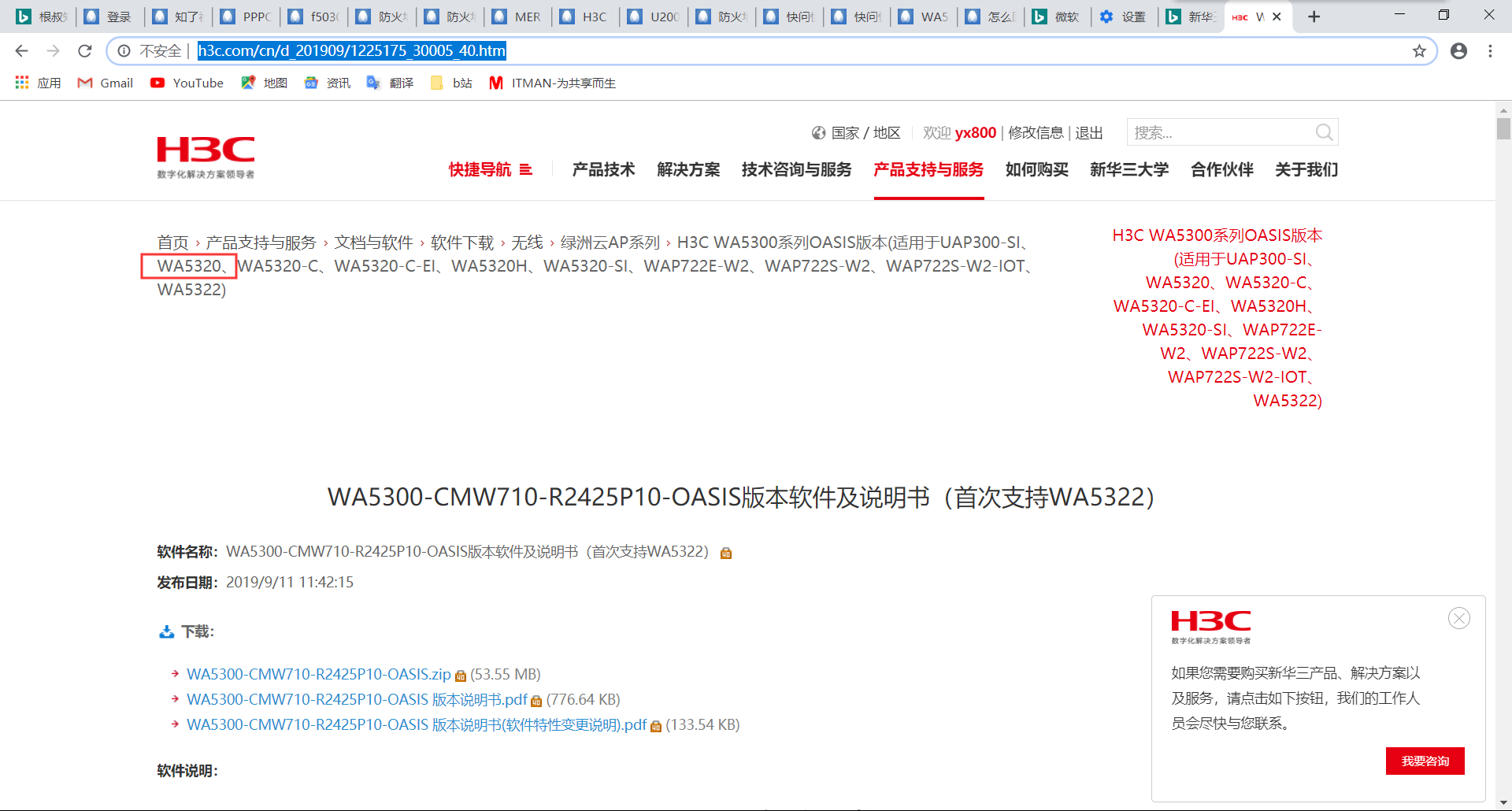Click the download icon next to 下载
Screen dimensions: 1512x811
pyautogui.click(x=166, y=631)
